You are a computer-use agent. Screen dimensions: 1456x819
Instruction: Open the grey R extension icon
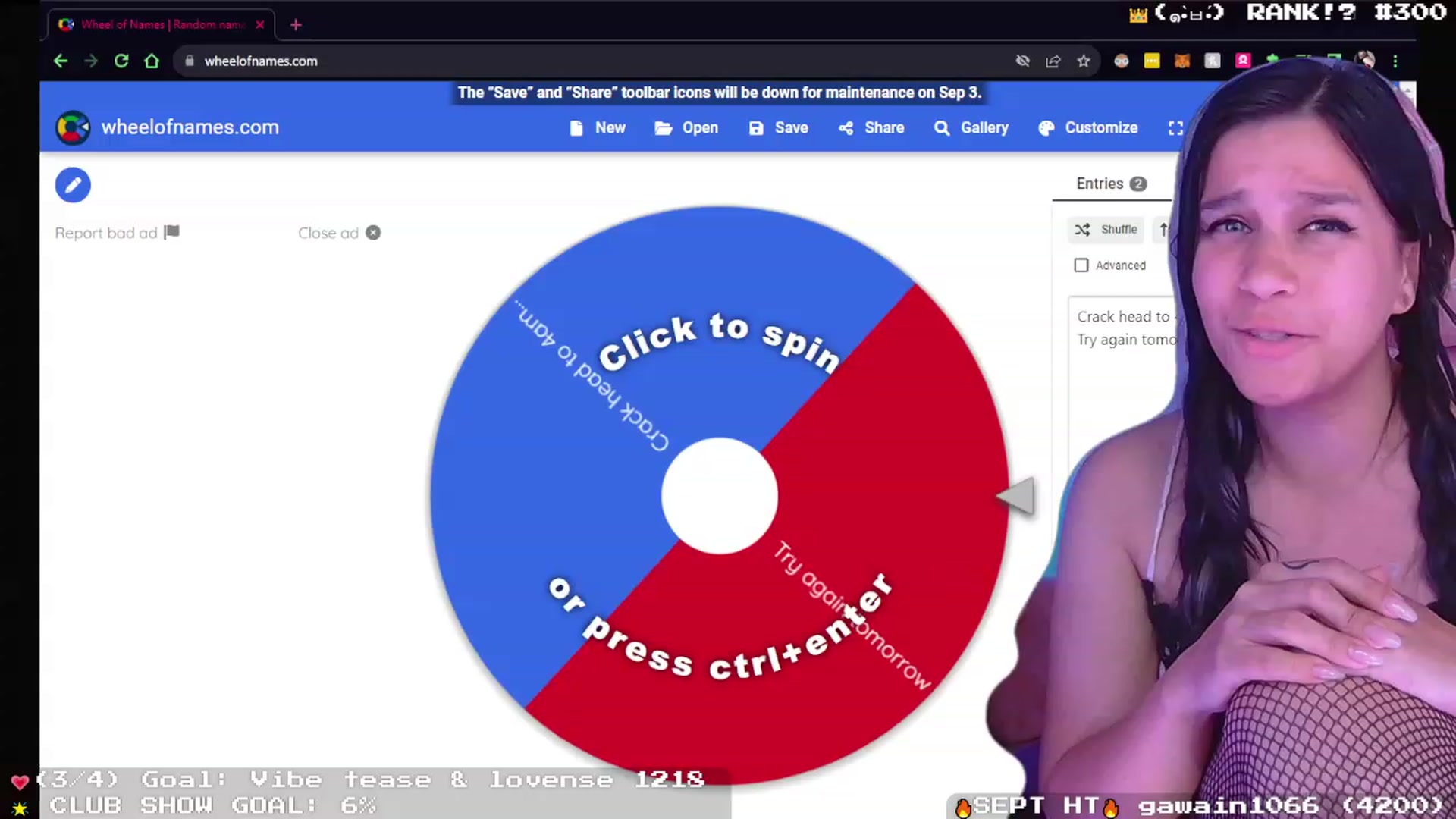1212,61
